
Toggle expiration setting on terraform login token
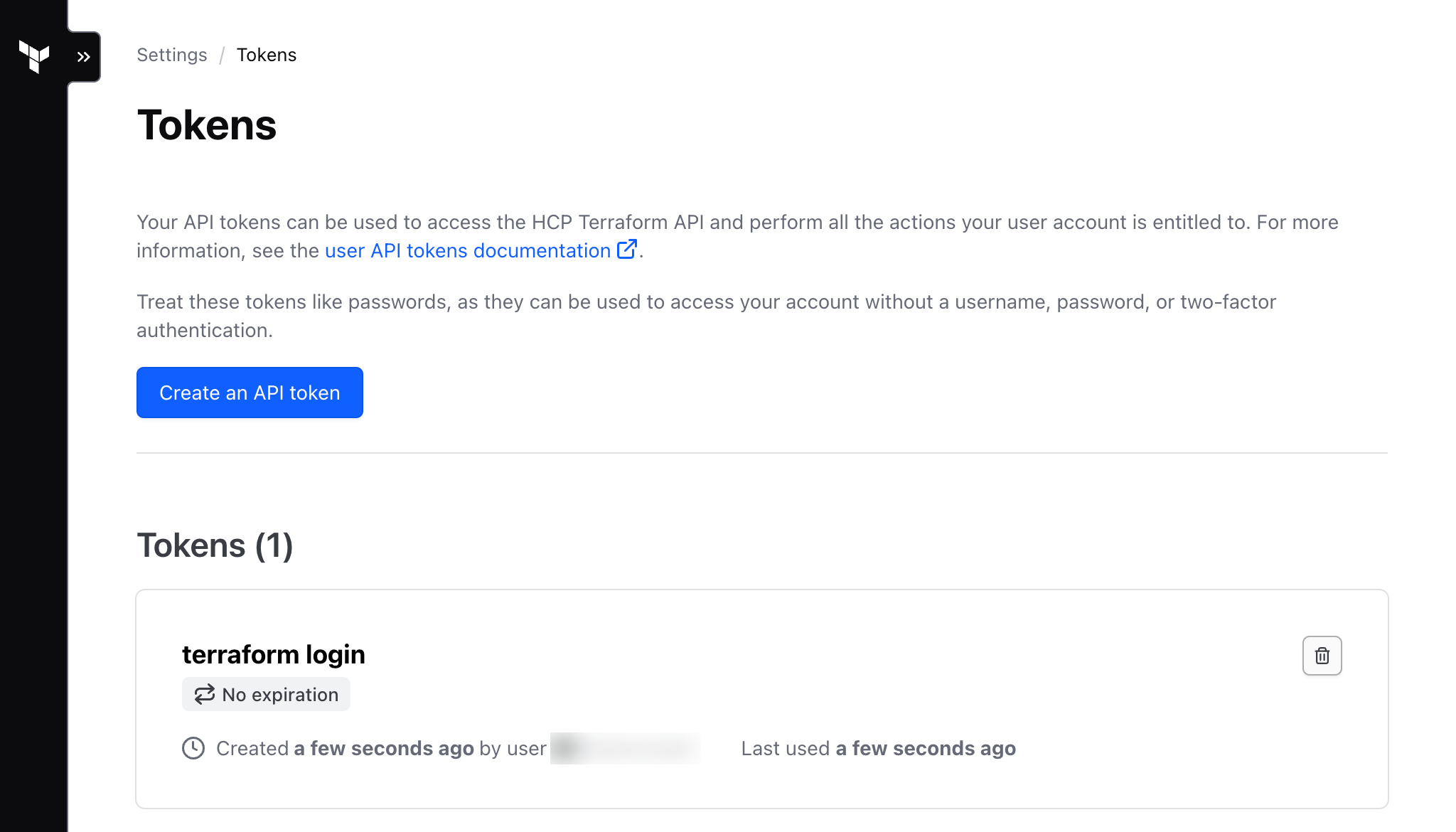coord(266,694)
